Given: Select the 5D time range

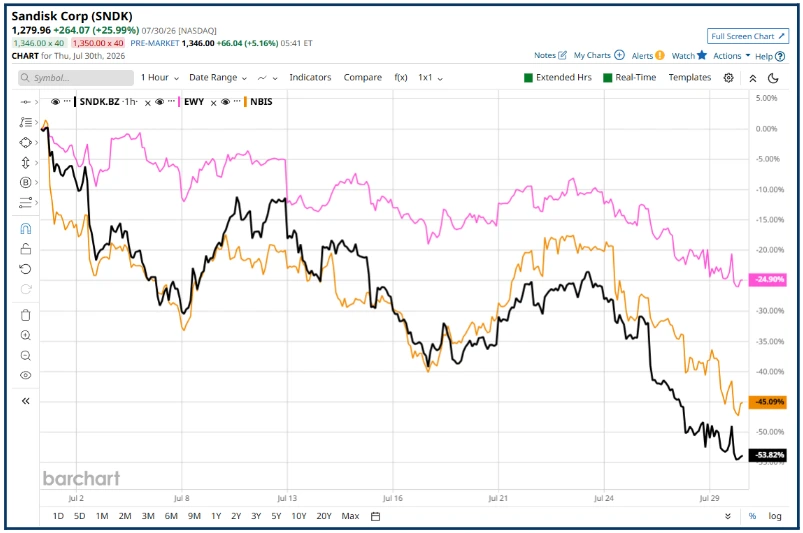Looking at the screenshot, I should tap(79, 516).
